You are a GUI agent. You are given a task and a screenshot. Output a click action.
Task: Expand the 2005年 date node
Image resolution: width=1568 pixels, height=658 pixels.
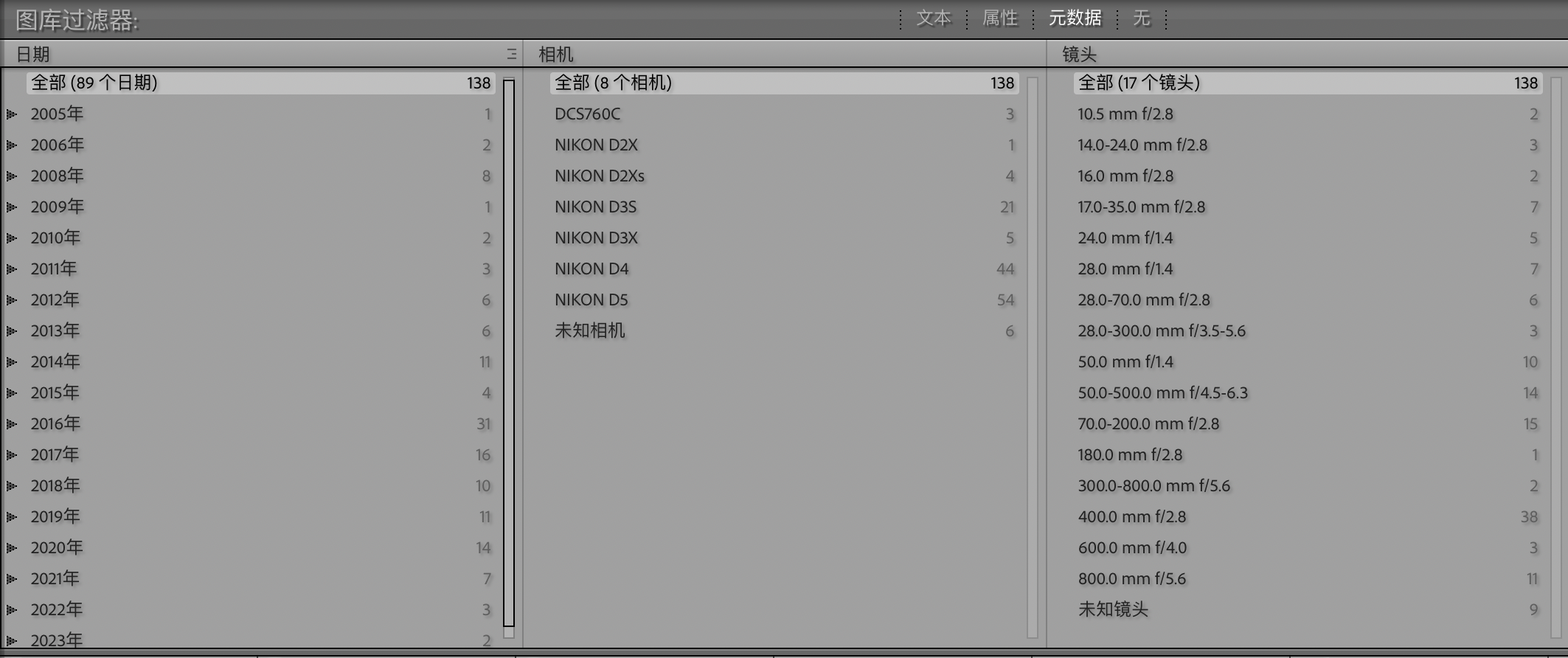pyautogui.click(x=12, y=114)
